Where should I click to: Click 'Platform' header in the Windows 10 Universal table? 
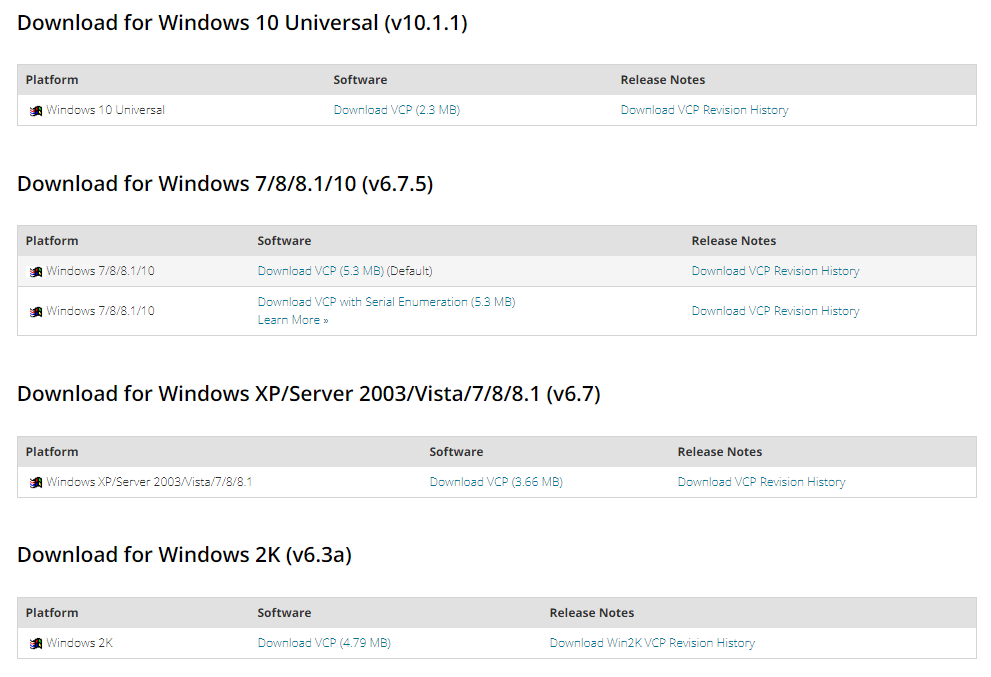[52, 80]
